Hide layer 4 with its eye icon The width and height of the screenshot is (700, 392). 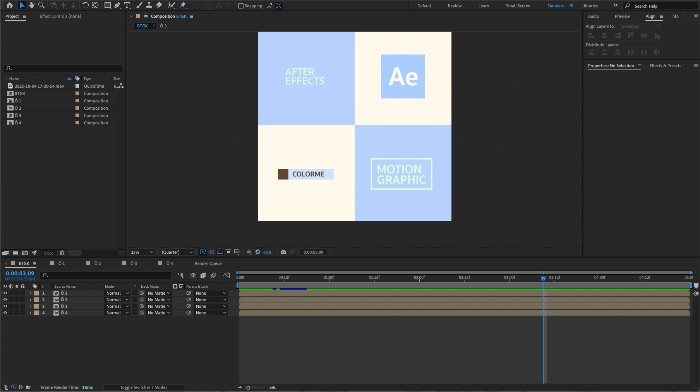click(x=5, y=313)
